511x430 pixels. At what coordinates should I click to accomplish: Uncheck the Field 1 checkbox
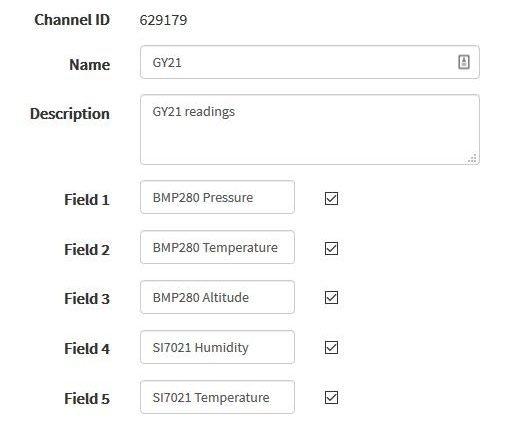click(x=331, y=198)
